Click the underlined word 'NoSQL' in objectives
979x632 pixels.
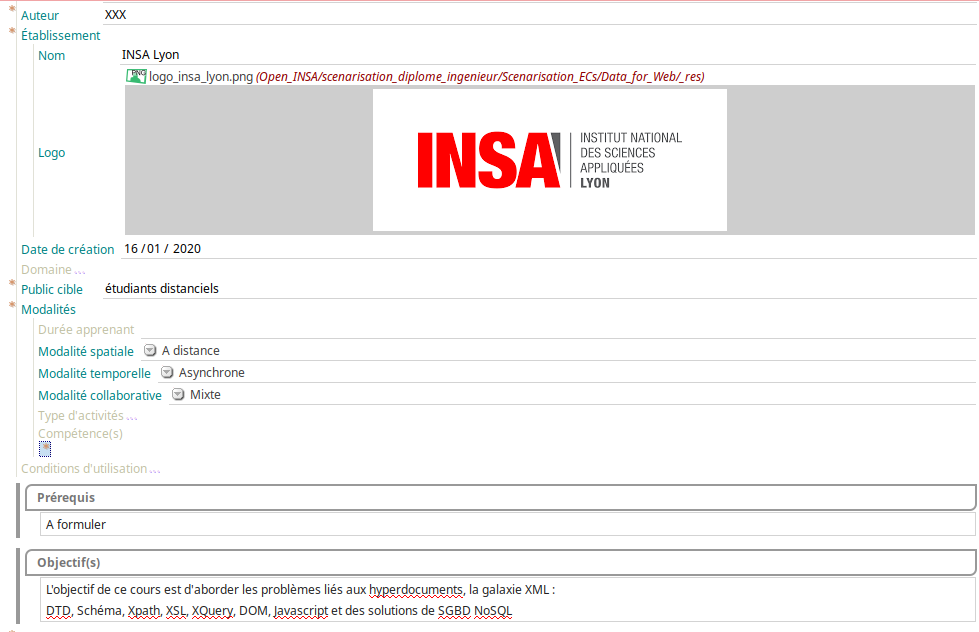point(493,611)
